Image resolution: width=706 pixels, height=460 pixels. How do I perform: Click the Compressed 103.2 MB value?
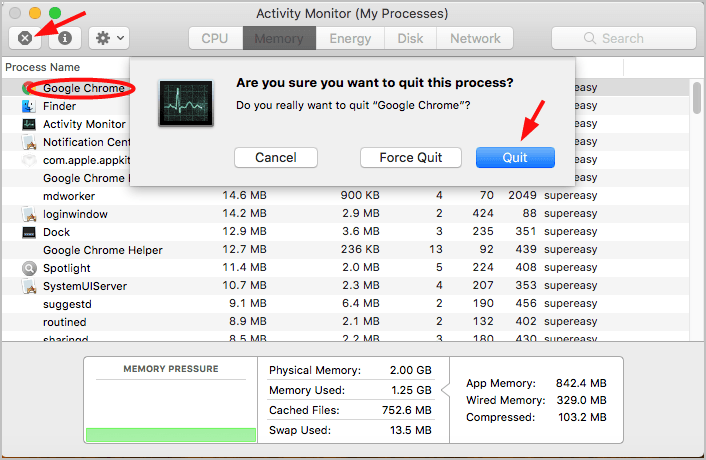(583, 417)
